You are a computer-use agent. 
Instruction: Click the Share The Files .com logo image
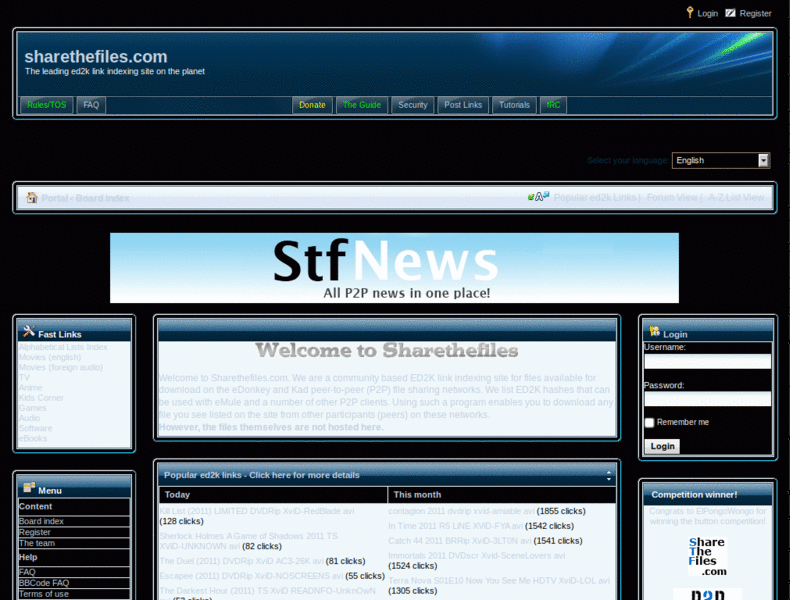(x=707, y=556)
